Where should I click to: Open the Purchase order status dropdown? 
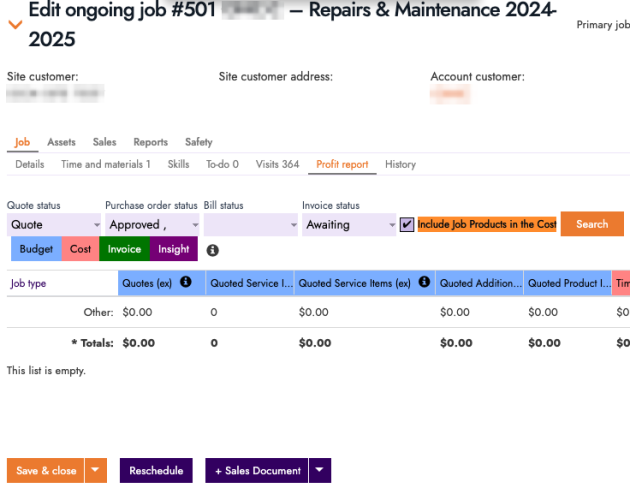click(x=152, y=225)
